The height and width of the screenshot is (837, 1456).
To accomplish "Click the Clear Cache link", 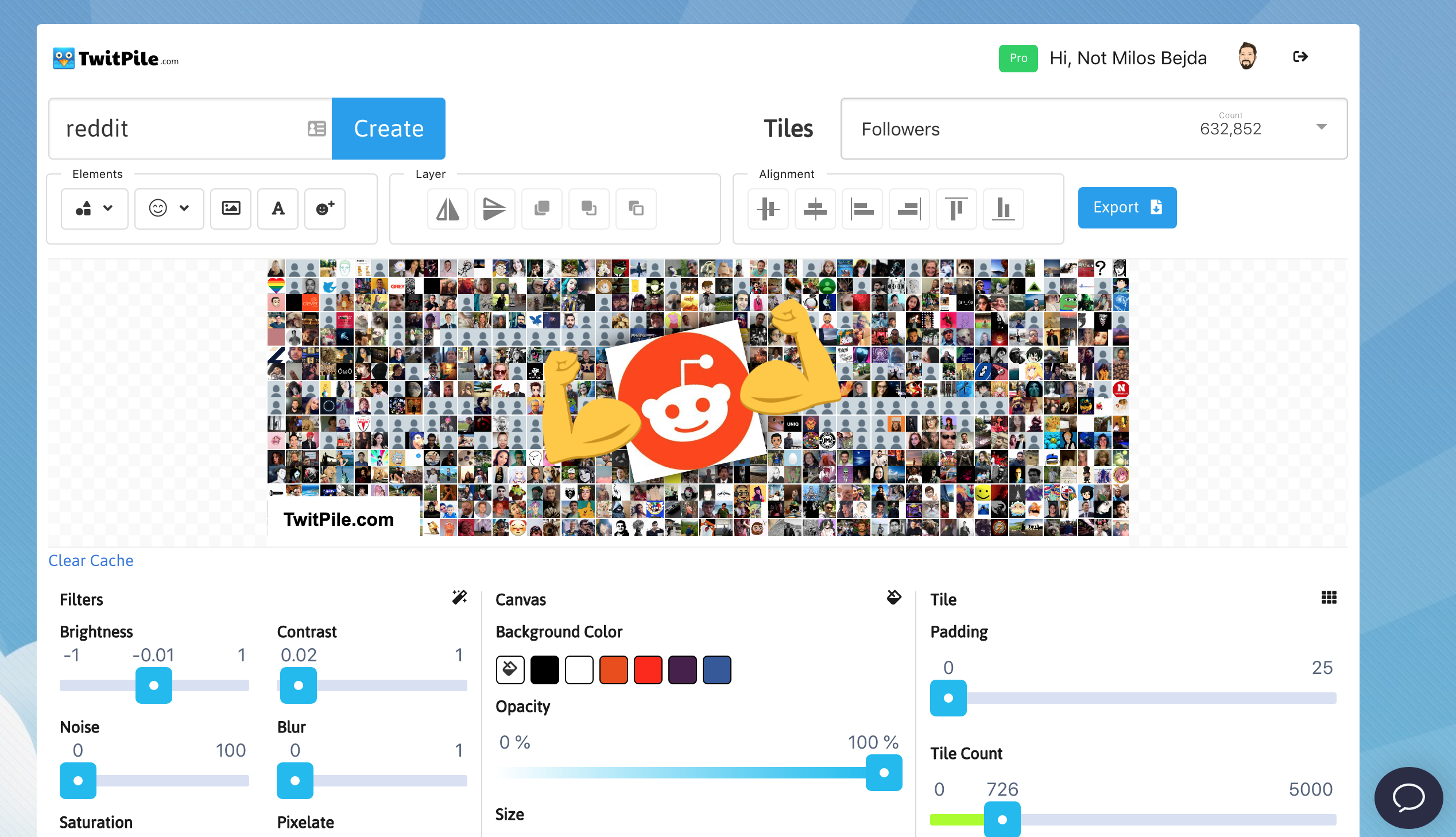I will click(91, 560).
